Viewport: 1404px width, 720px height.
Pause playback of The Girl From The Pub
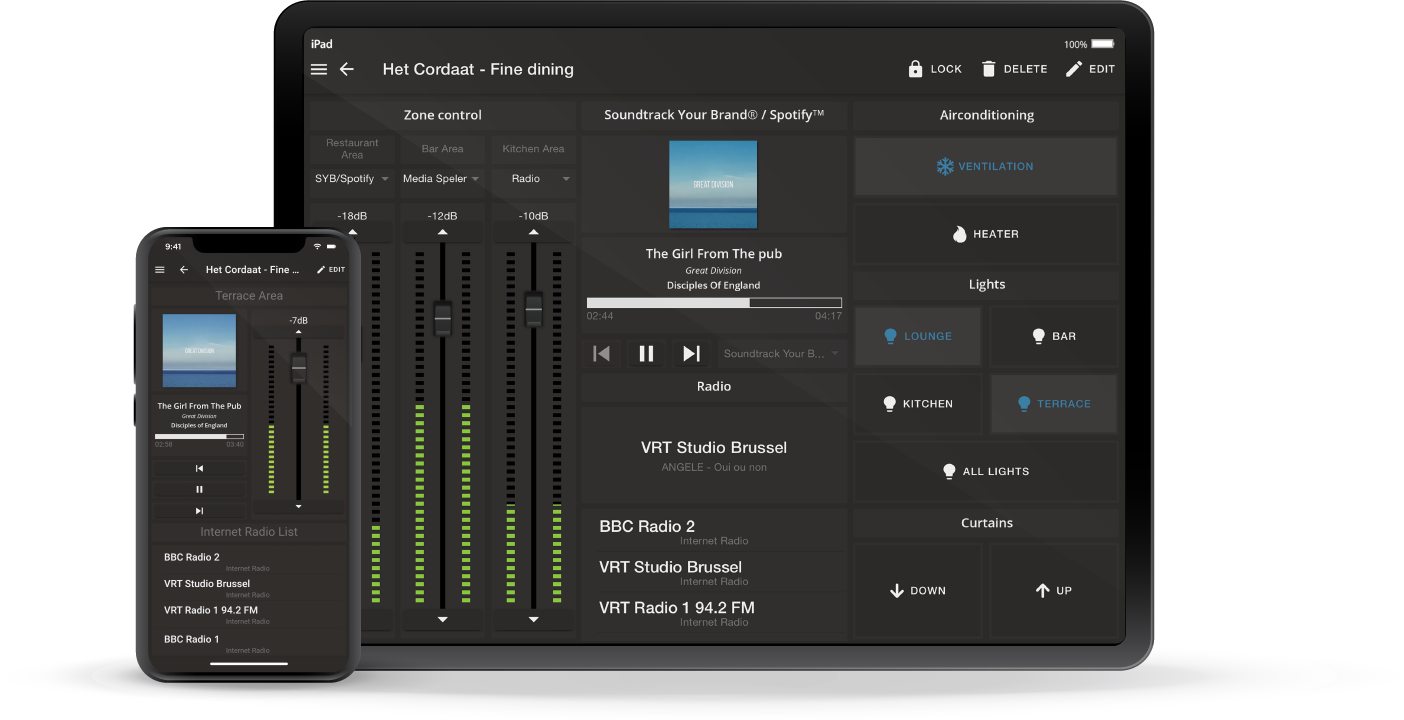tap(646, 352)
